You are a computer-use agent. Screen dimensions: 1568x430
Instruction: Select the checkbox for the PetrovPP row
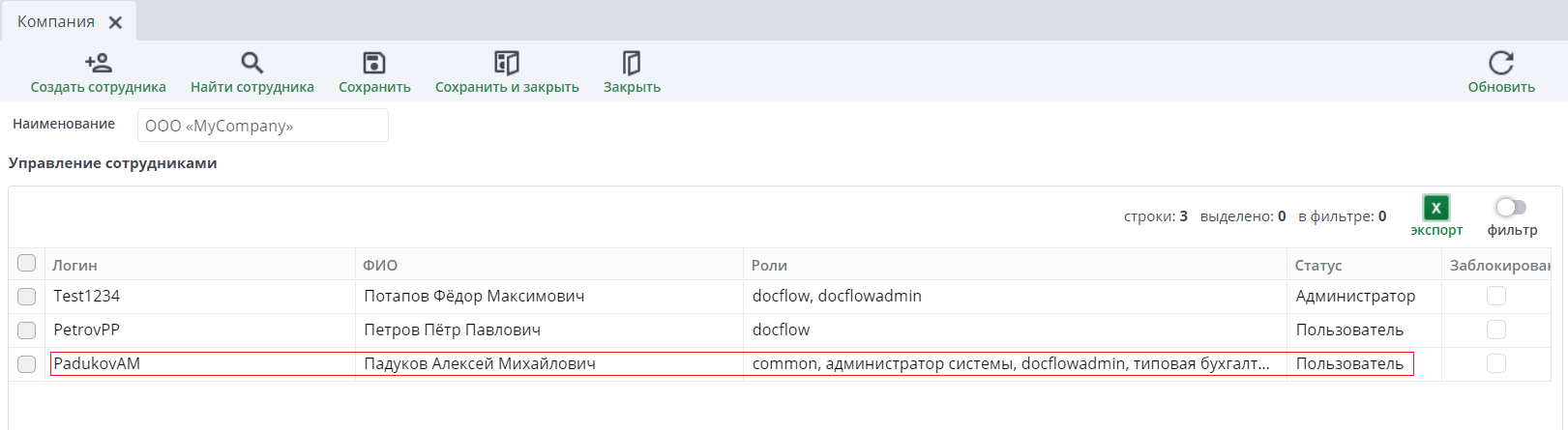[x=27, y=330]
